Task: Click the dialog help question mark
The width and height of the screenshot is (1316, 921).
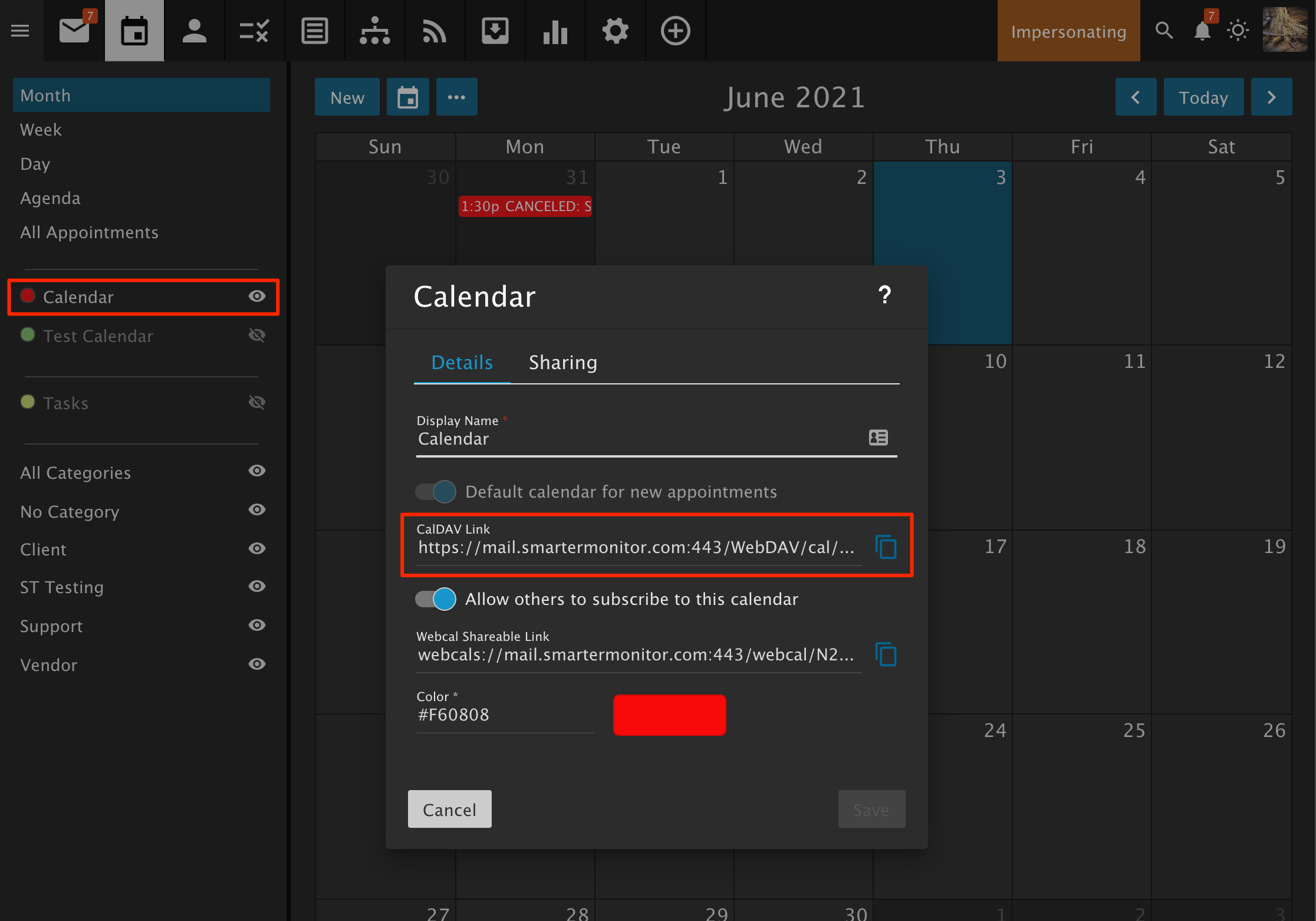Action: coord(884,295)
